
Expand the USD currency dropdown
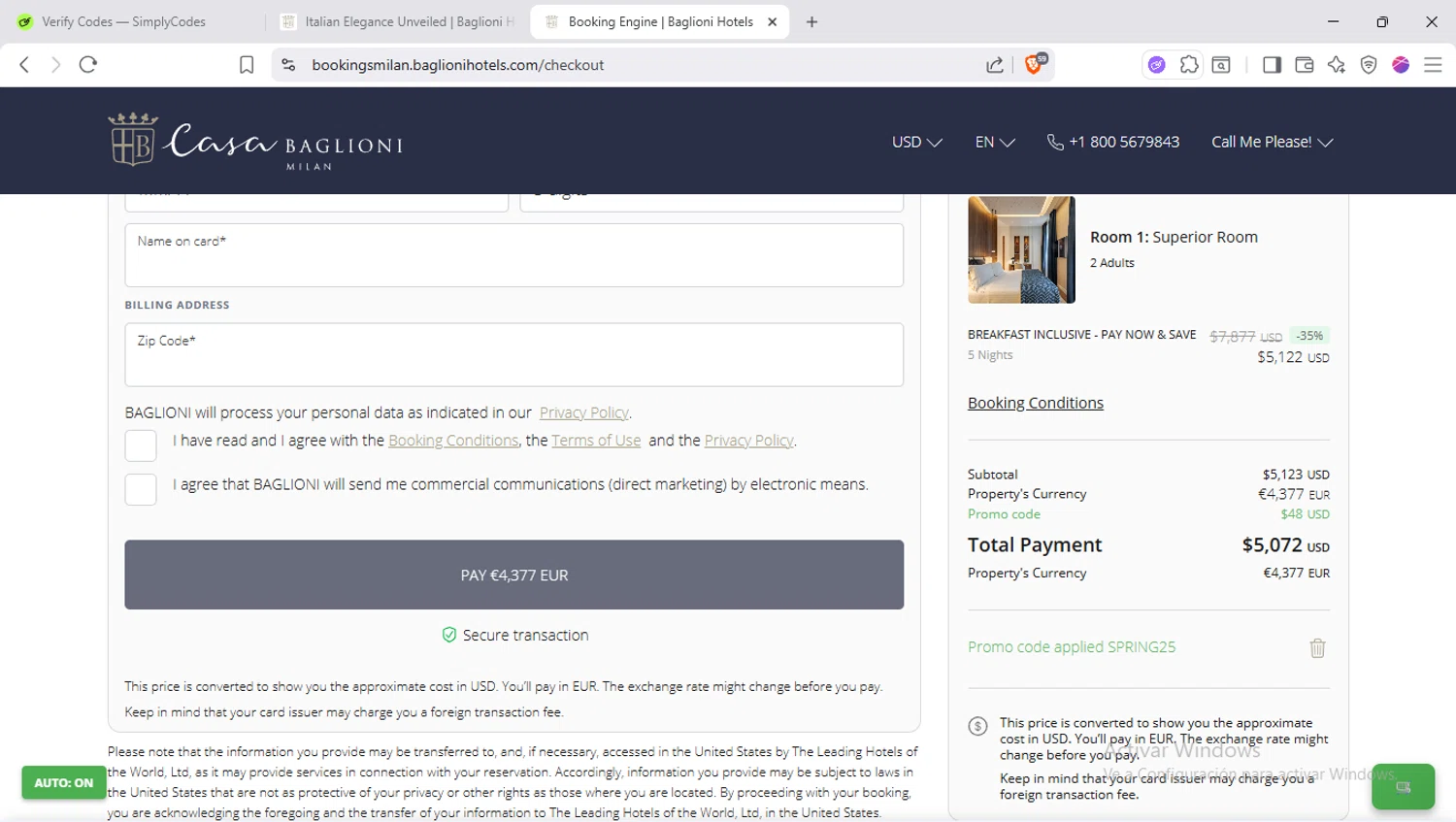917,142
